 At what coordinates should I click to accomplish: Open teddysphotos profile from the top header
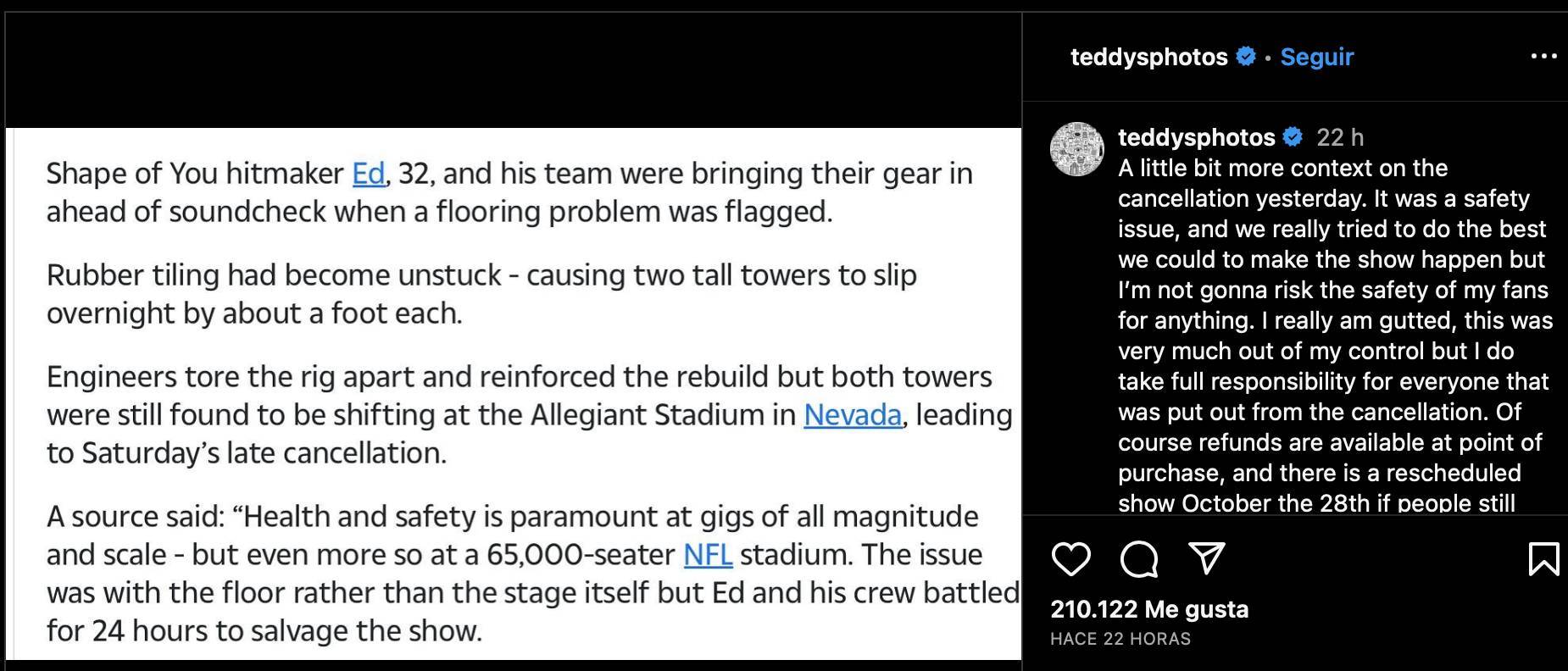[x=1148, y=57]
